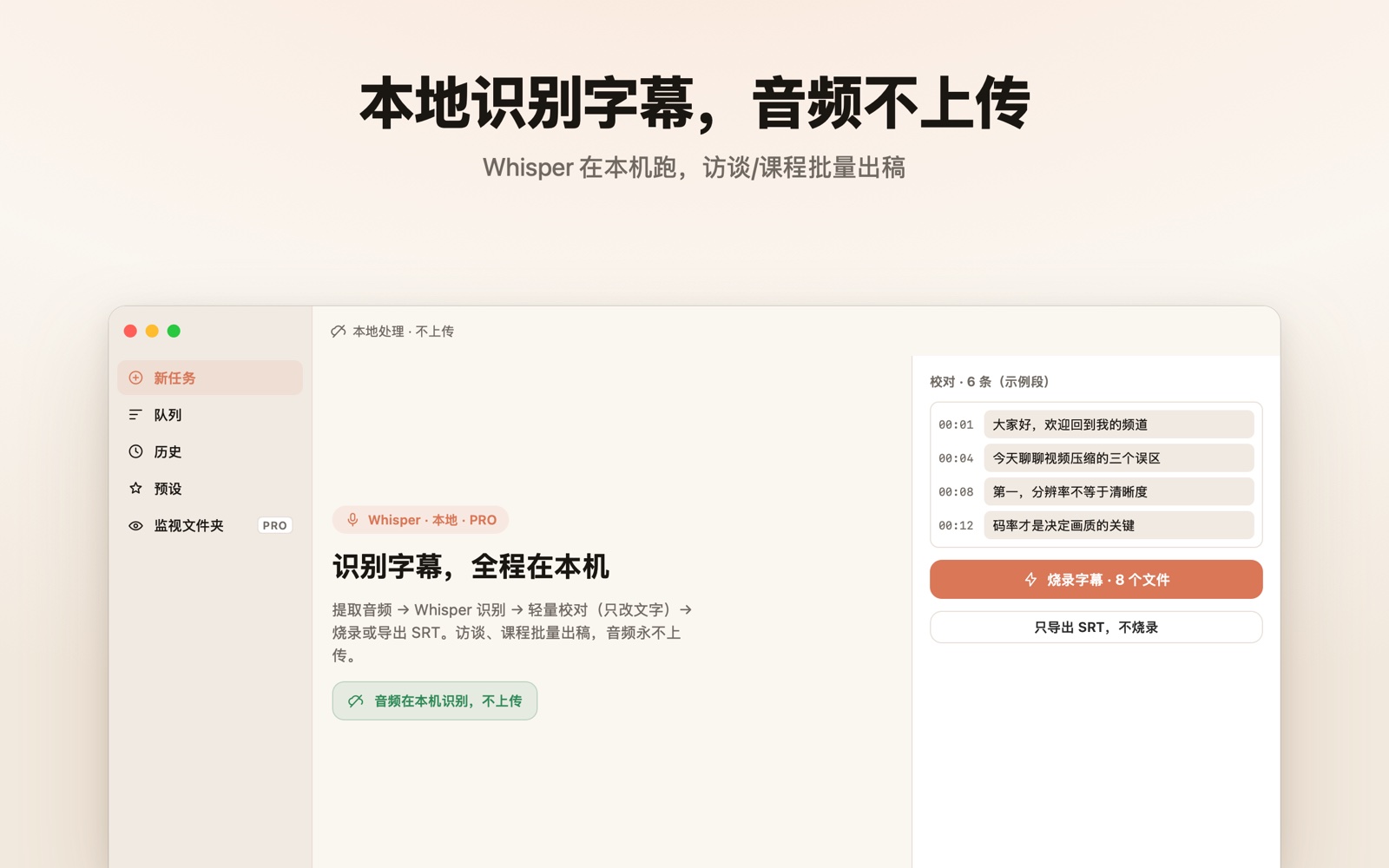Edit subtitle line 第一，分辨率不等于清晰度
The height and width of the screenshot is (868, 1389).
pyautogui.click(x=1118, y=491)
